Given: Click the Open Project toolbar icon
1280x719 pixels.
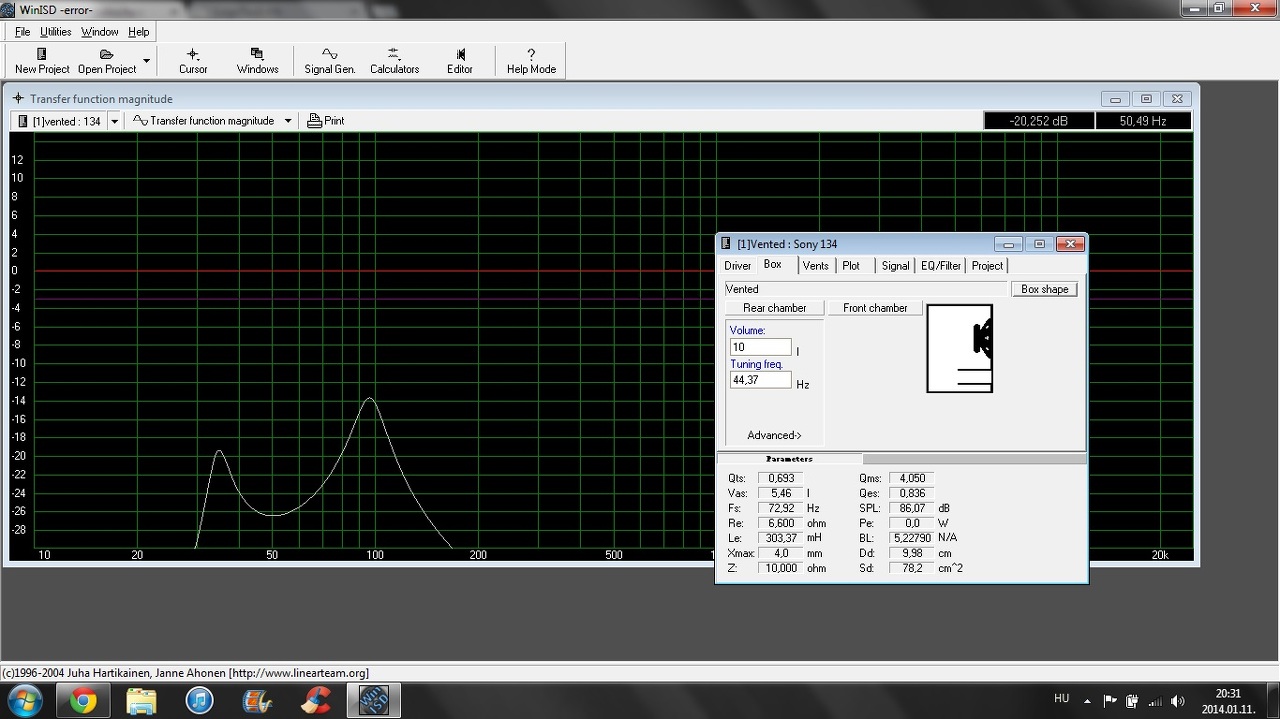Looking at the screenshot, I should pos(106,61).
